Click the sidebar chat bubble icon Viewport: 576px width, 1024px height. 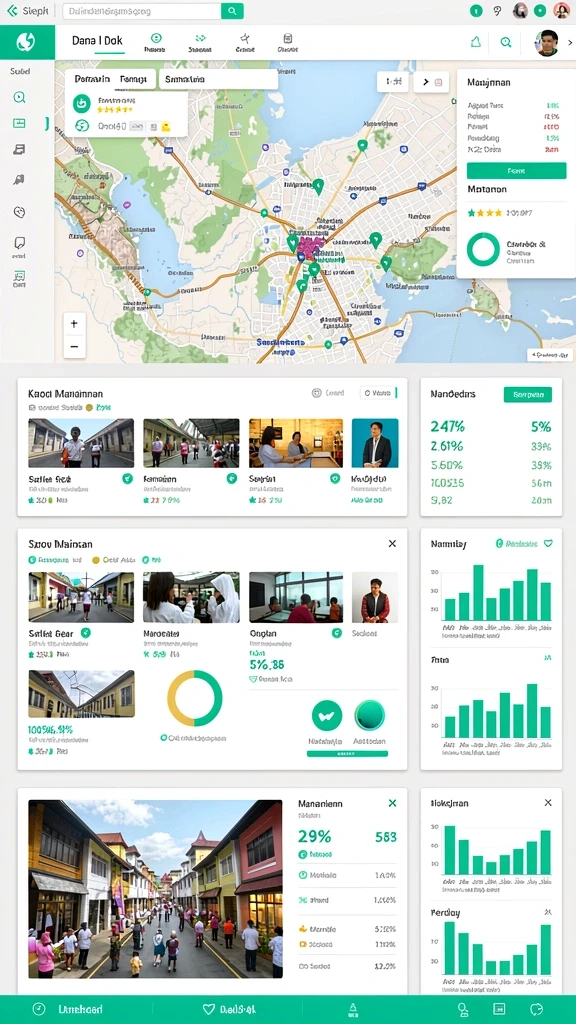click(19, 243)
